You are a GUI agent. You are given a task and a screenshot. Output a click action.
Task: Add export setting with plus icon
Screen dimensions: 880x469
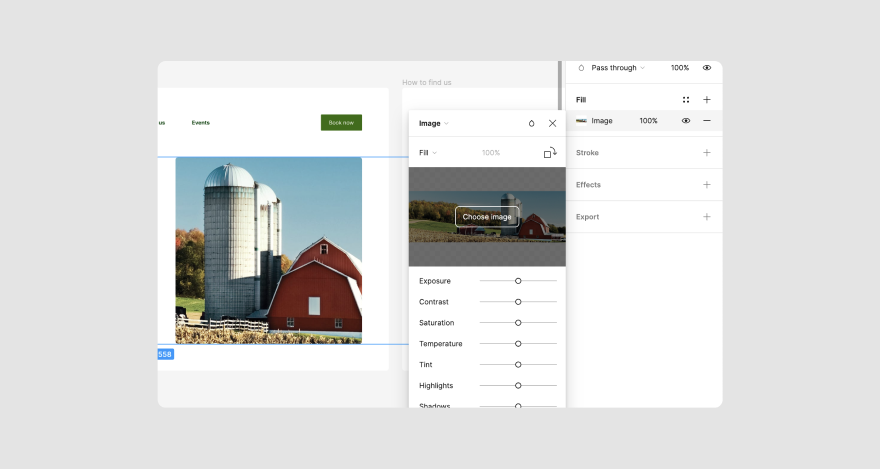[707, 217]
